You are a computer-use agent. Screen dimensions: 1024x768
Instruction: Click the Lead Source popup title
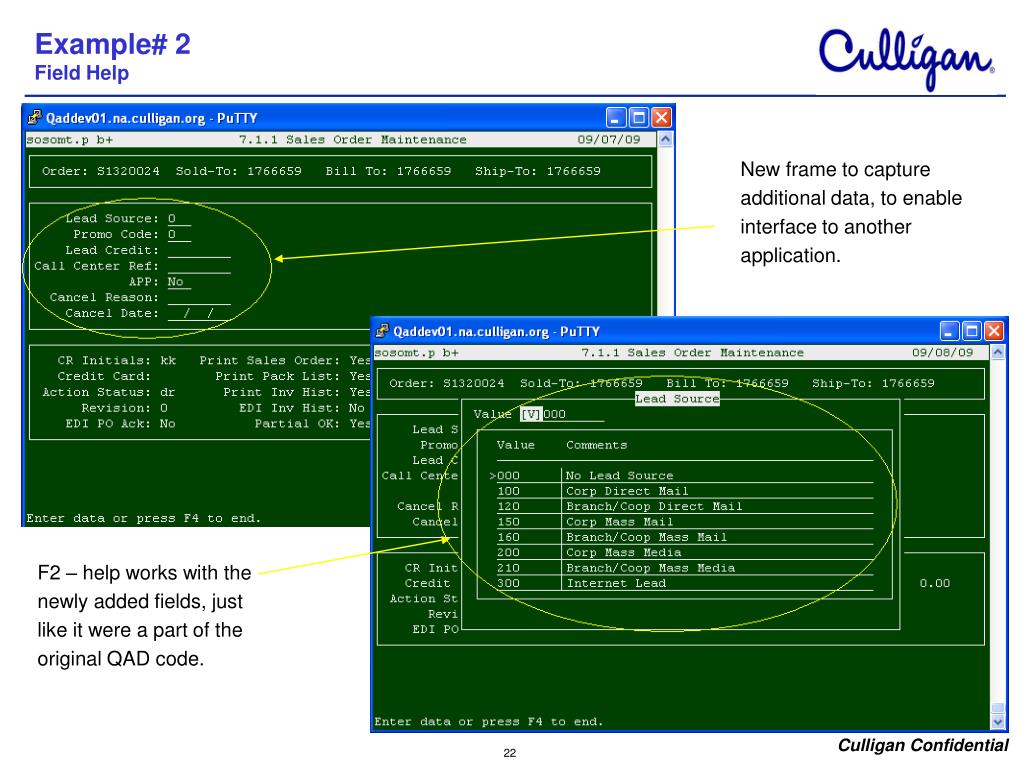coord(677,398)
